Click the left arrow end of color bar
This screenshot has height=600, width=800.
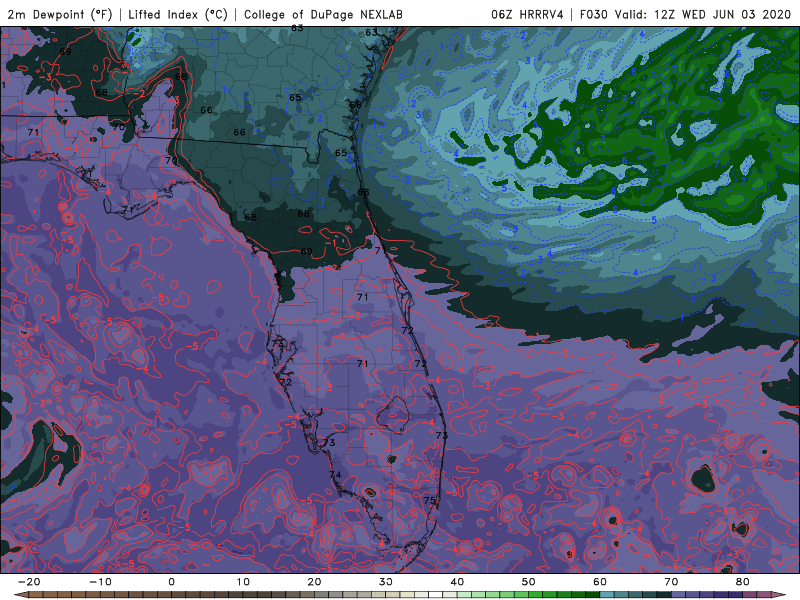coord(20,595)
